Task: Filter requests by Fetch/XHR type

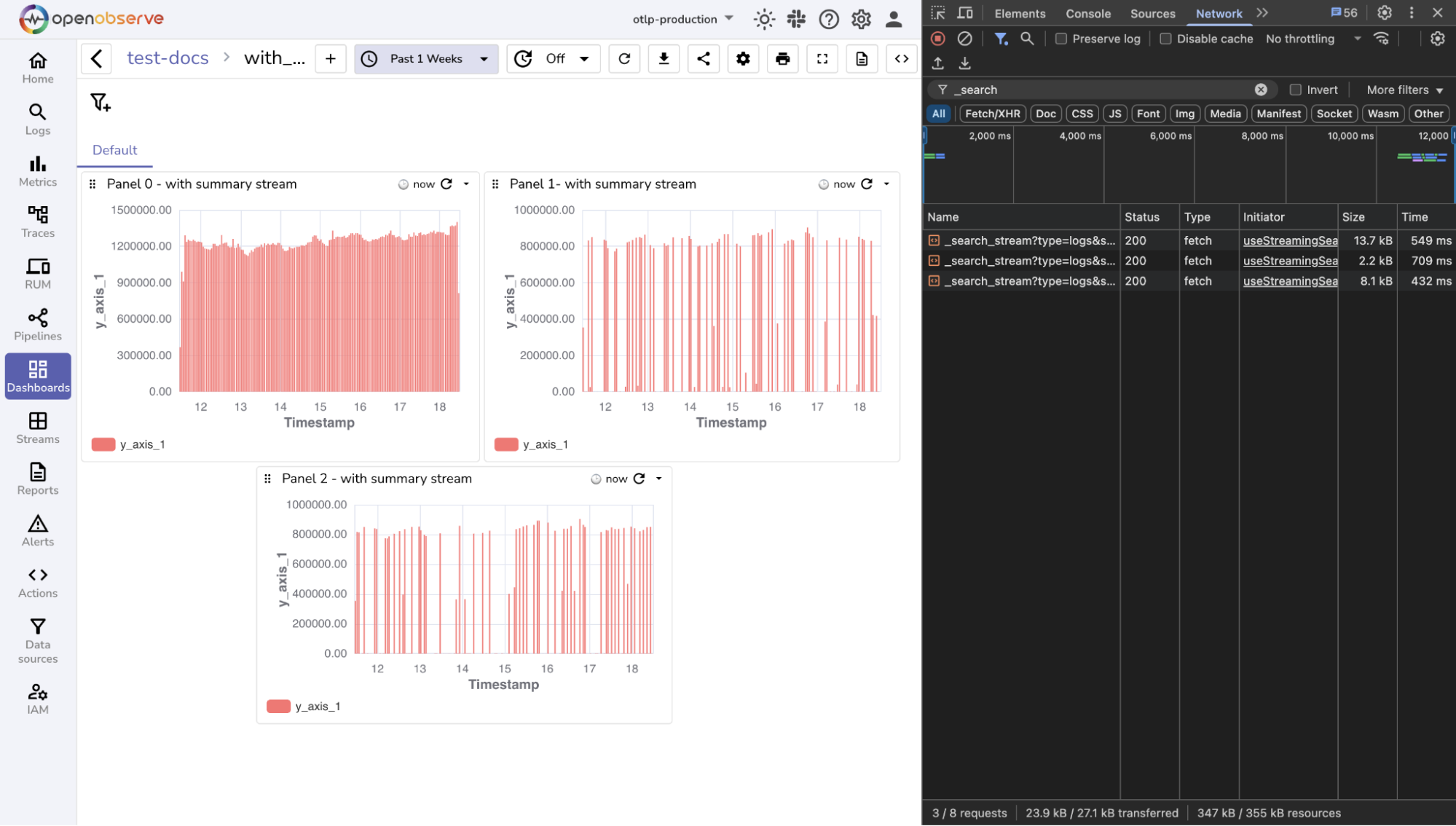Action: pos(992,114)
